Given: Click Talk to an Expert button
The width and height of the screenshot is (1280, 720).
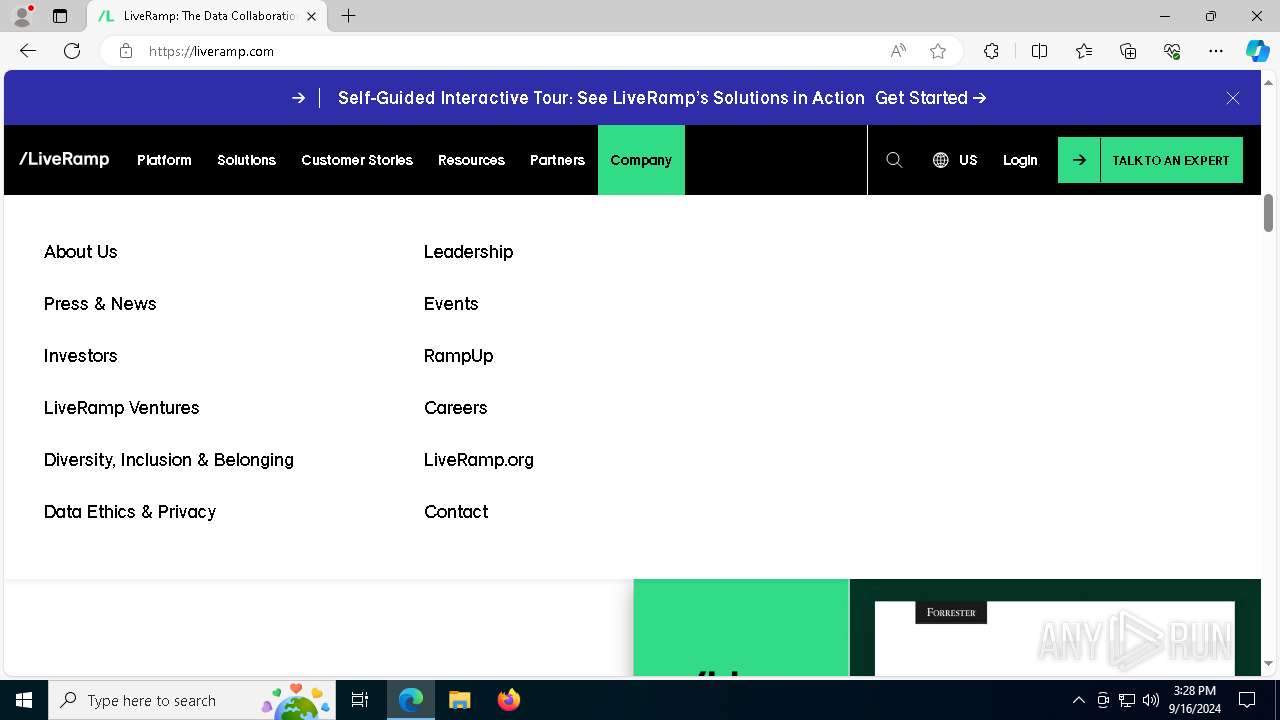Looking at the screenshot, I should click(x=1150, y=160).
